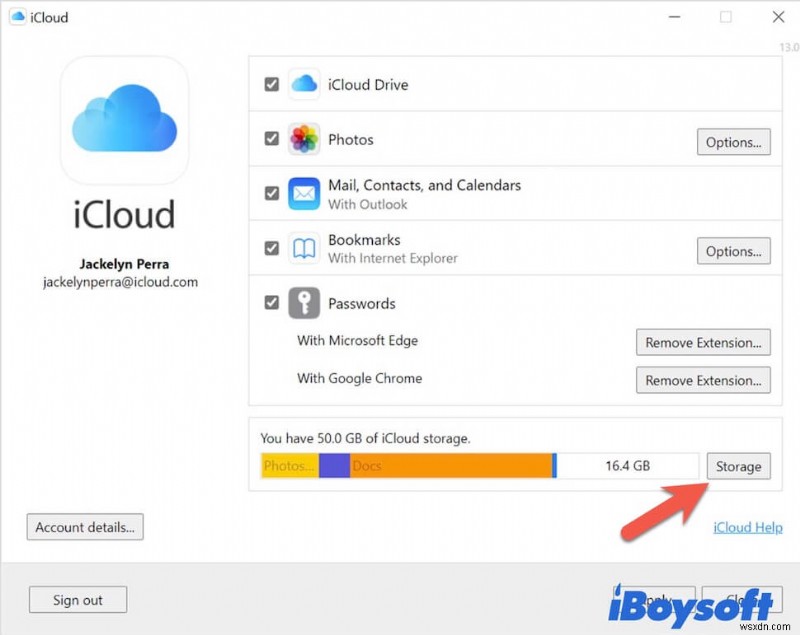Viewport: 800px width, 635px height.
Task: Open the Storage details
Action: click(739, 466)
